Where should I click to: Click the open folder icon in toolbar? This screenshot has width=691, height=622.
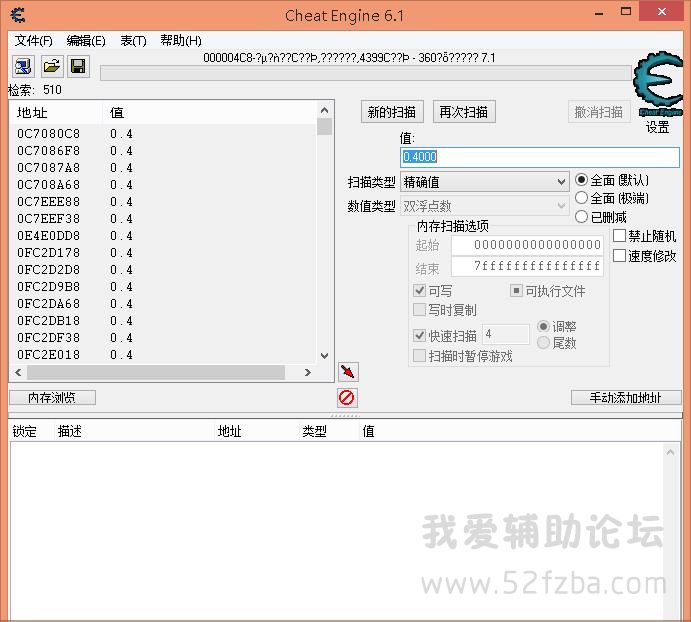(50, 67)
